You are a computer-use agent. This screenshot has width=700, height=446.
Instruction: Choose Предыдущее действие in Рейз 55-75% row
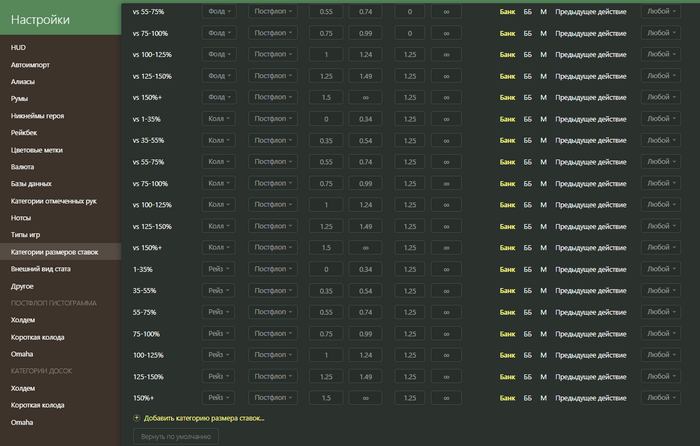(591, 312)
